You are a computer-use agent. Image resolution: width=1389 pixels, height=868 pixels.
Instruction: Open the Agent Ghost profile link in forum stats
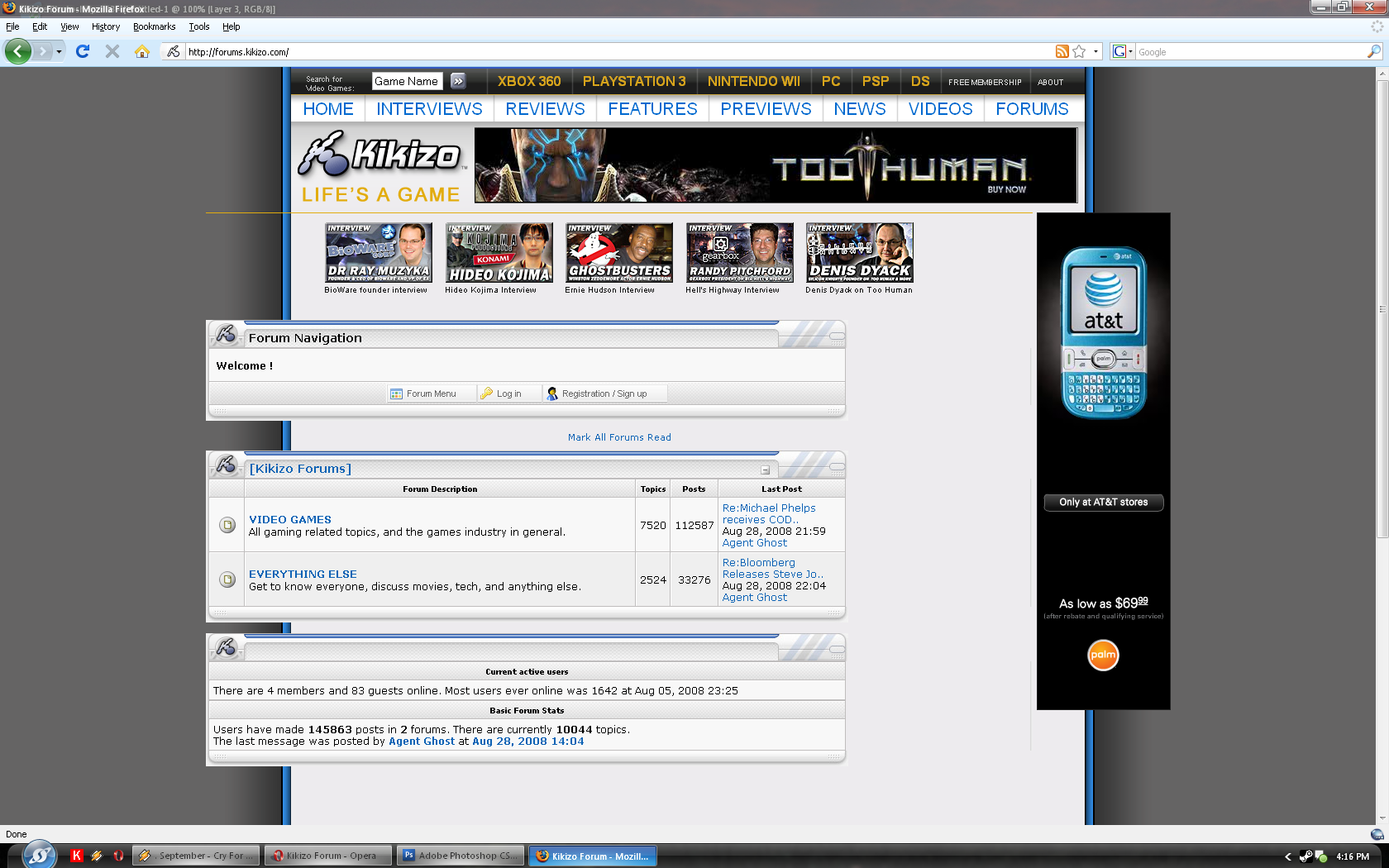click(422, 742)
